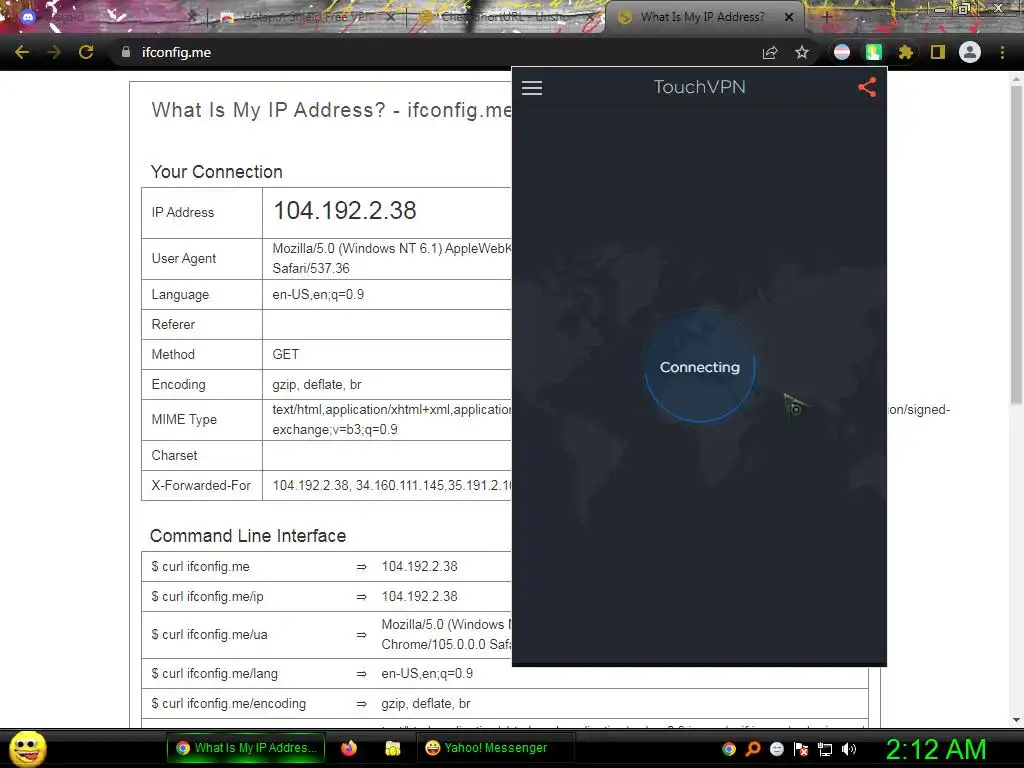Click the Connecting button in TouchVPN
Screen dimensions: 1024x768
point(699,367)
